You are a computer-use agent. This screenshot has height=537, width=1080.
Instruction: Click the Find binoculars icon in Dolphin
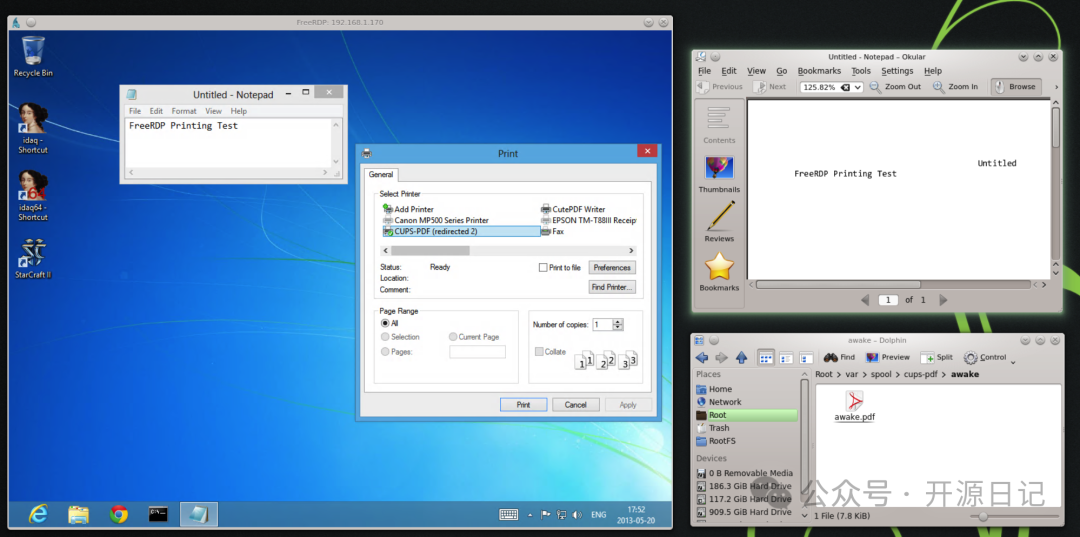(x=830, y=357)
